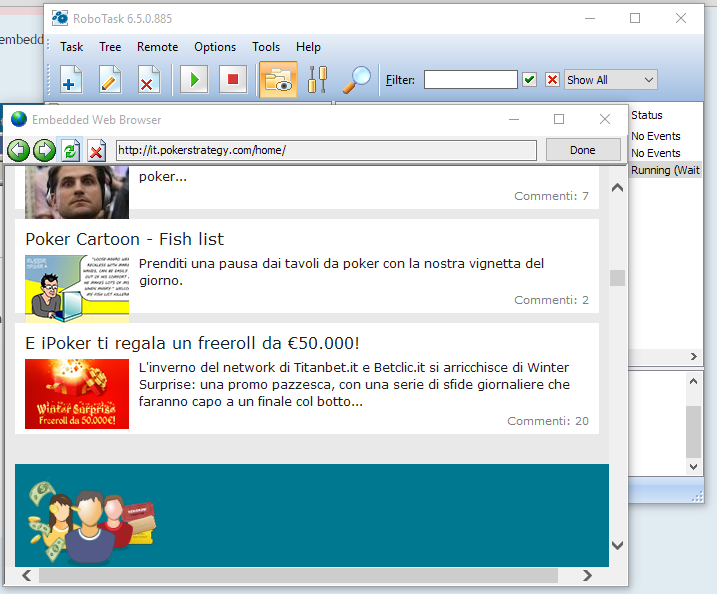717x594 pixels.
Task: Open the Options menu
Action: pyautogui.click(x=215, y=47)
